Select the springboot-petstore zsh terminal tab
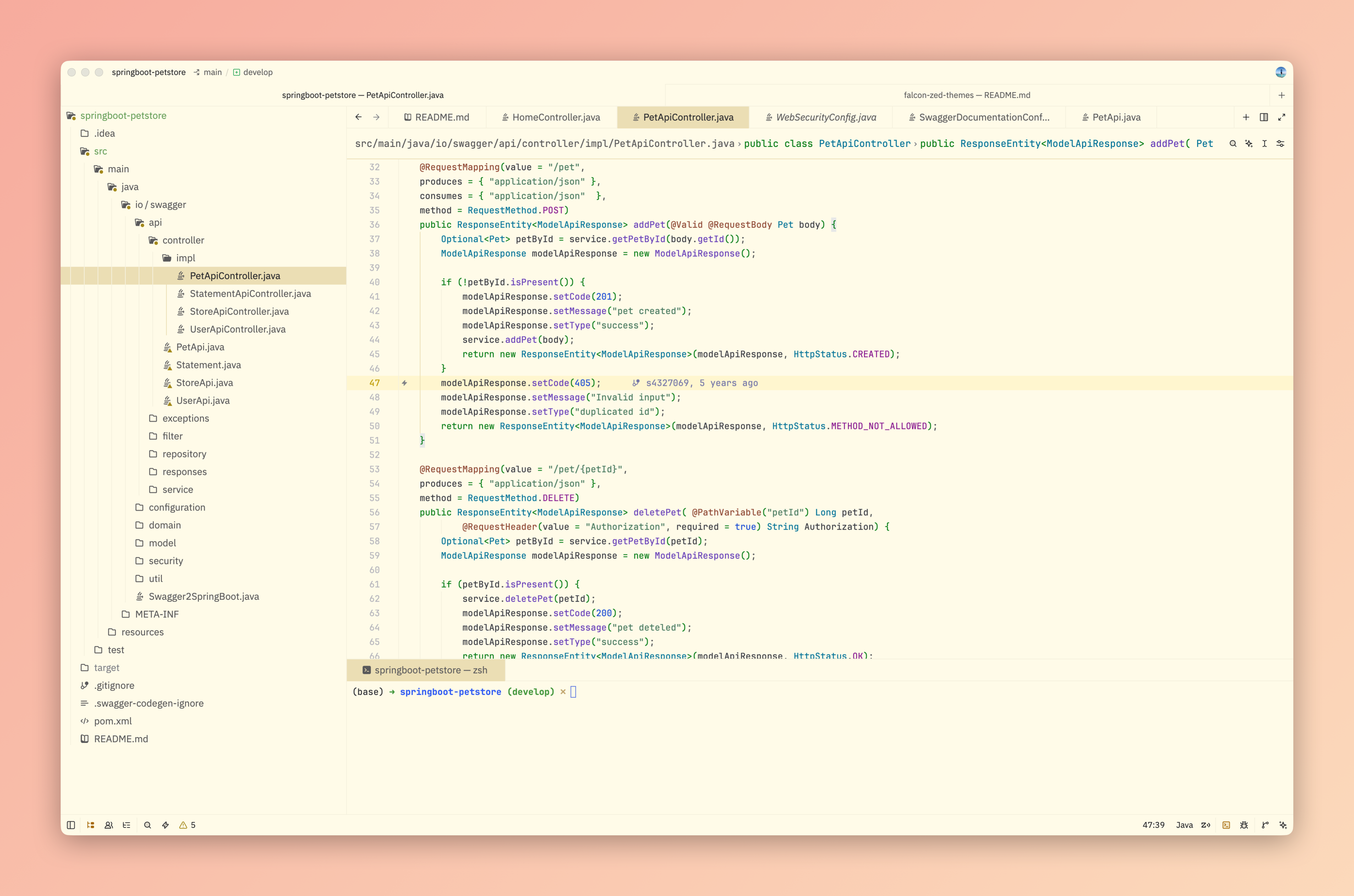This screenshot has width=1354, height=896. (426, 670)
